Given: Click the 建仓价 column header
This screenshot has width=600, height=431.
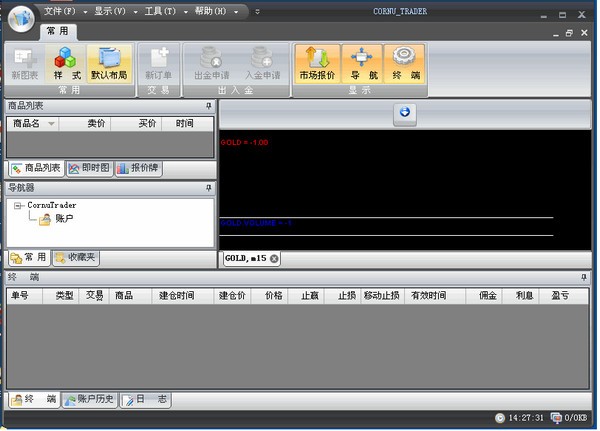Looking at the screenshot, I should [x=232, y=295].
